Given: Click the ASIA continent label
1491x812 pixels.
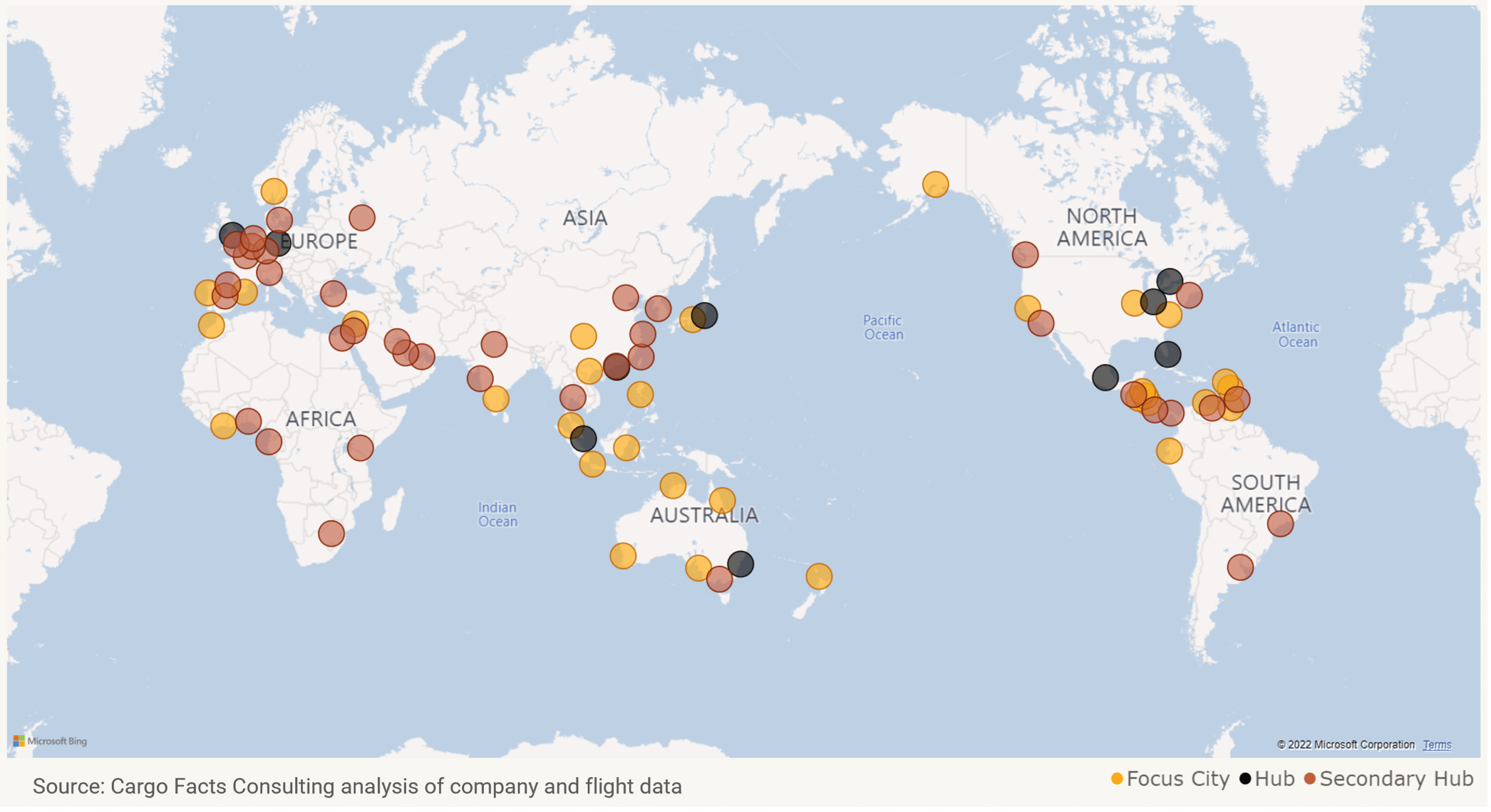Looking at the screenshot, I should pyautogui.click(x=586, y=219).
